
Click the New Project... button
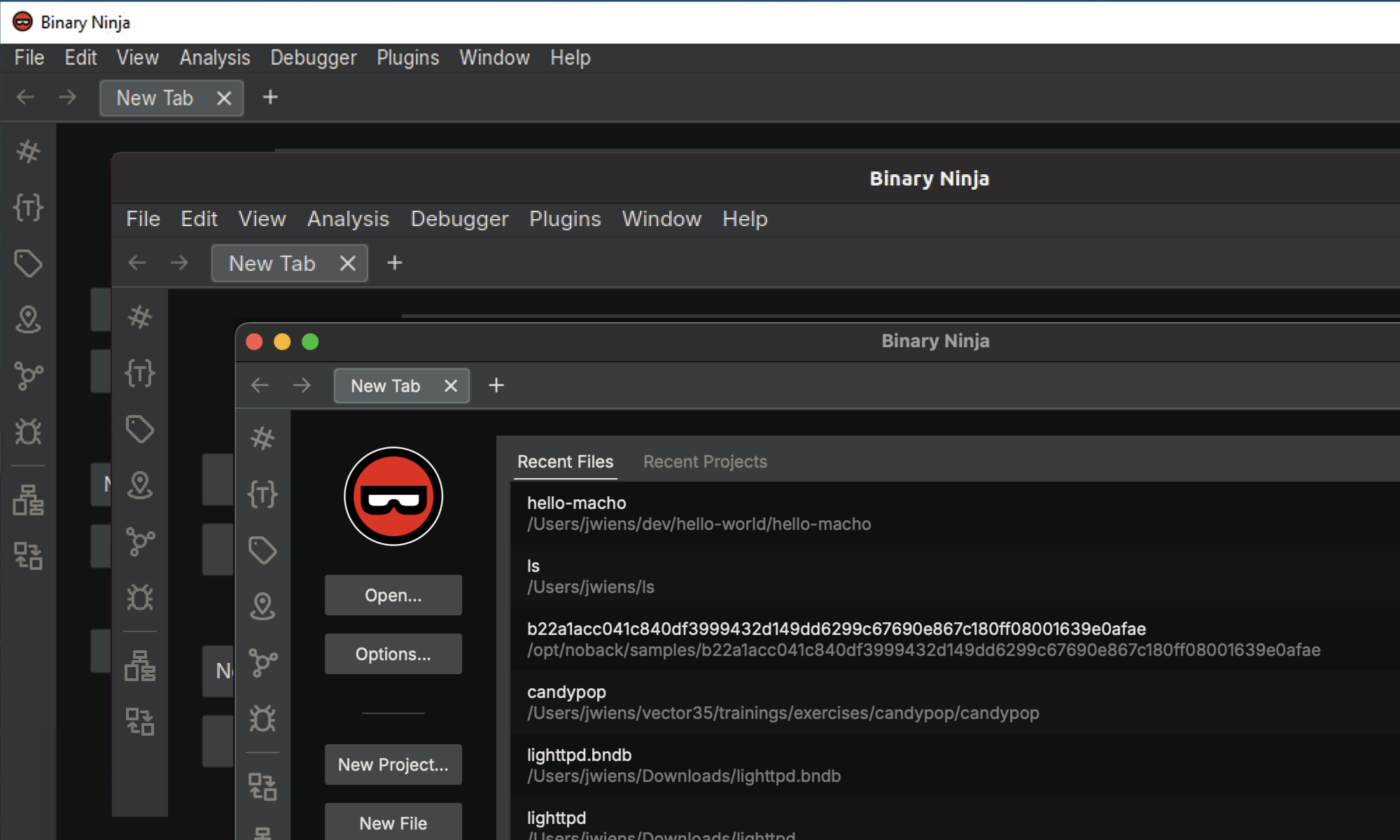[393, 764]
